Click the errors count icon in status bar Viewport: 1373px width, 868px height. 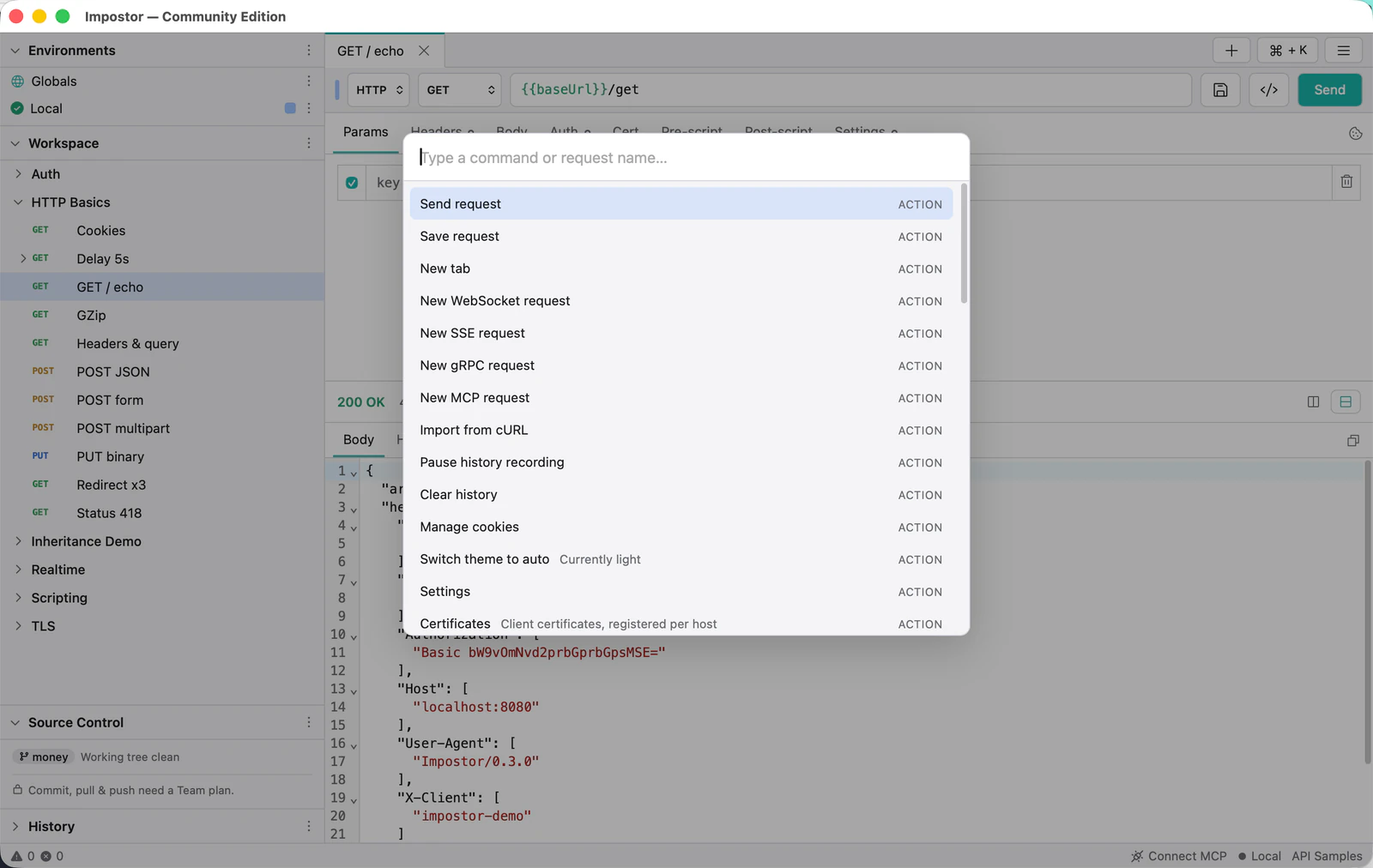[x=46, y=856]
